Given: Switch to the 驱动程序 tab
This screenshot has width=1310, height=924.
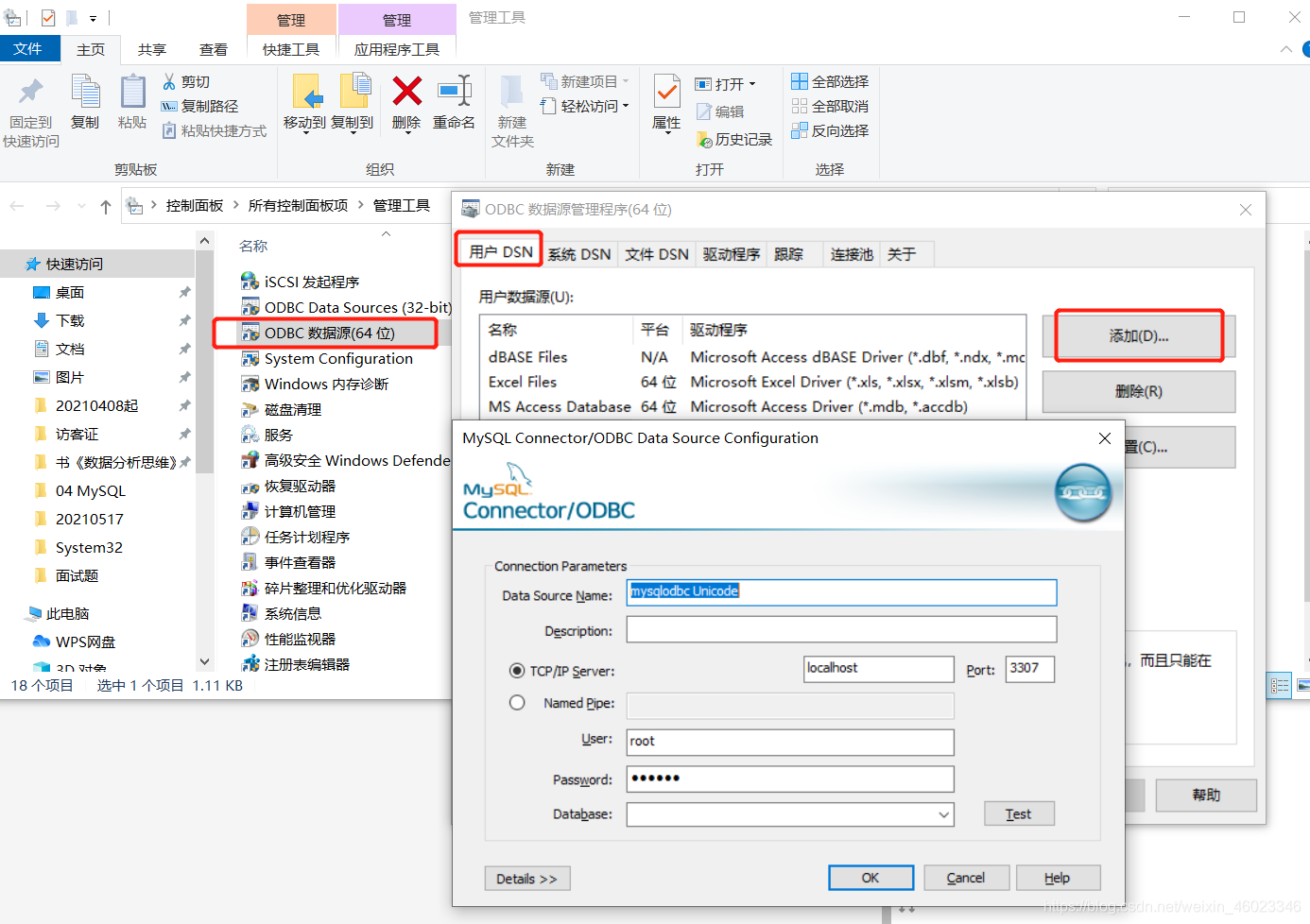Looking at the screenshot, I should [x=732, y=254].
